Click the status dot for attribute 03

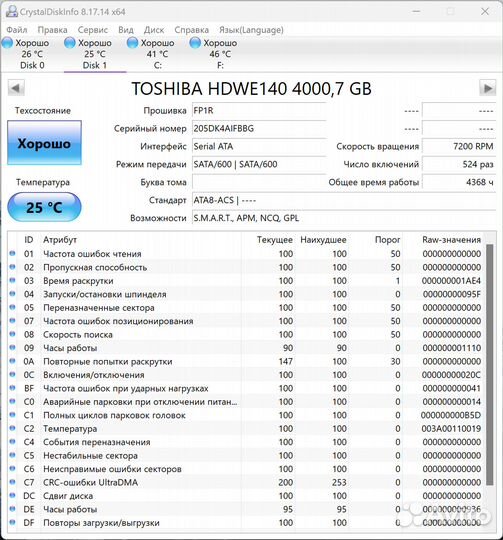pyautogui.click(x=12, y=280)
